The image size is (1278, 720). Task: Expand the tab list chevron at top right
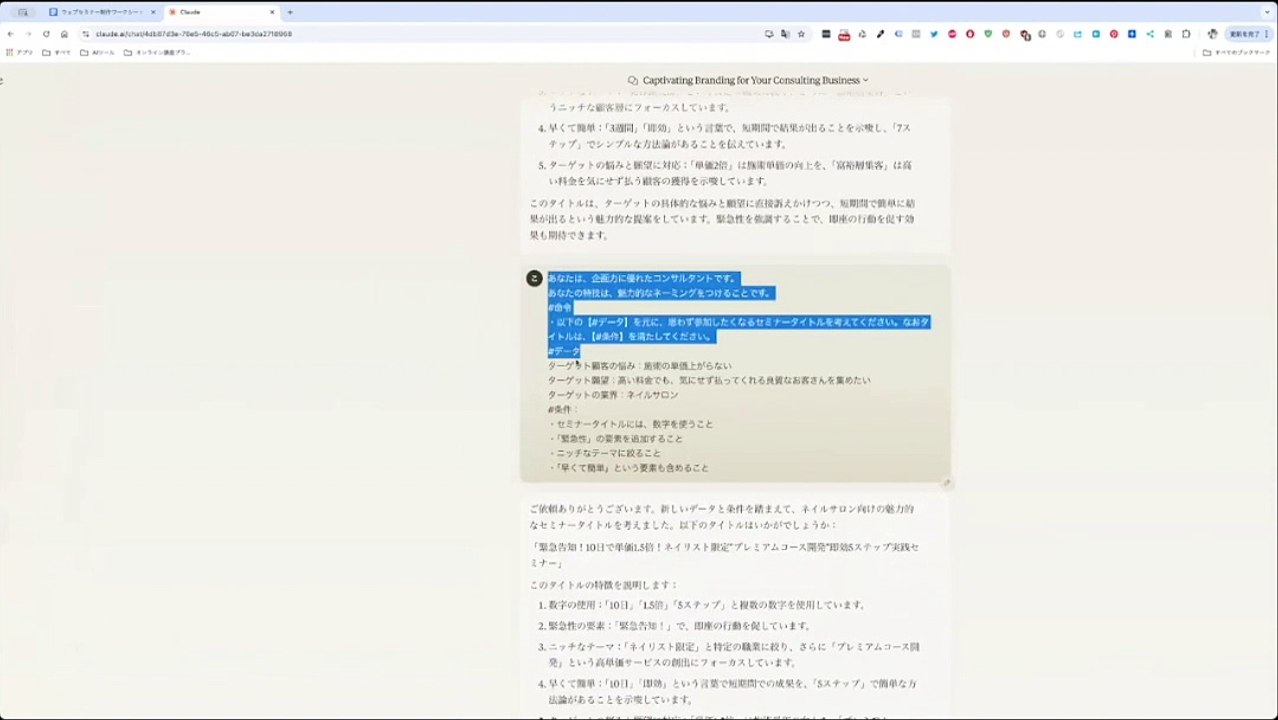coord(1268,12)
